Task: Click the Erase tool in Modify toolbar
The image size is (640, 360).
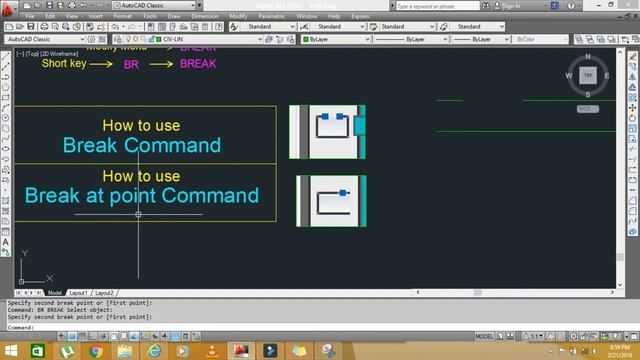Action: coord(632,56)
